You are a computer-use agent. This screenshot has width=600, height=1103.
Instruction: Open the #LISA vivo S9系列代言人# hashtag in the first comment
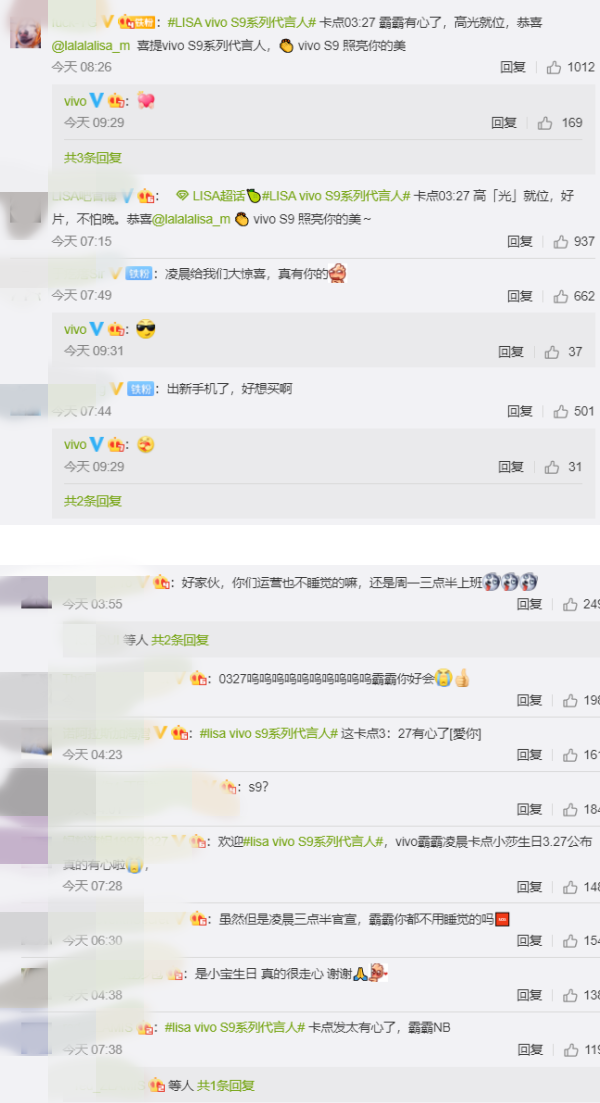[242, 23]
